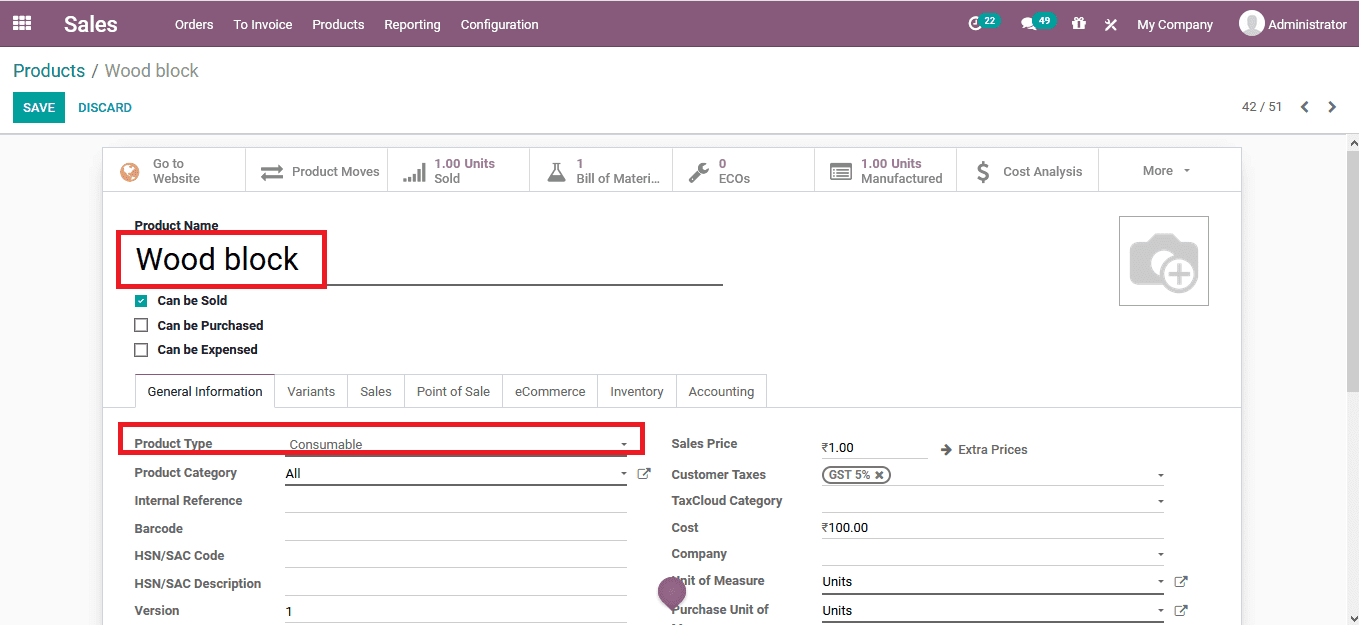Click the Sales Price input field
Screen dimensions: 1359x625
point(875,448)
